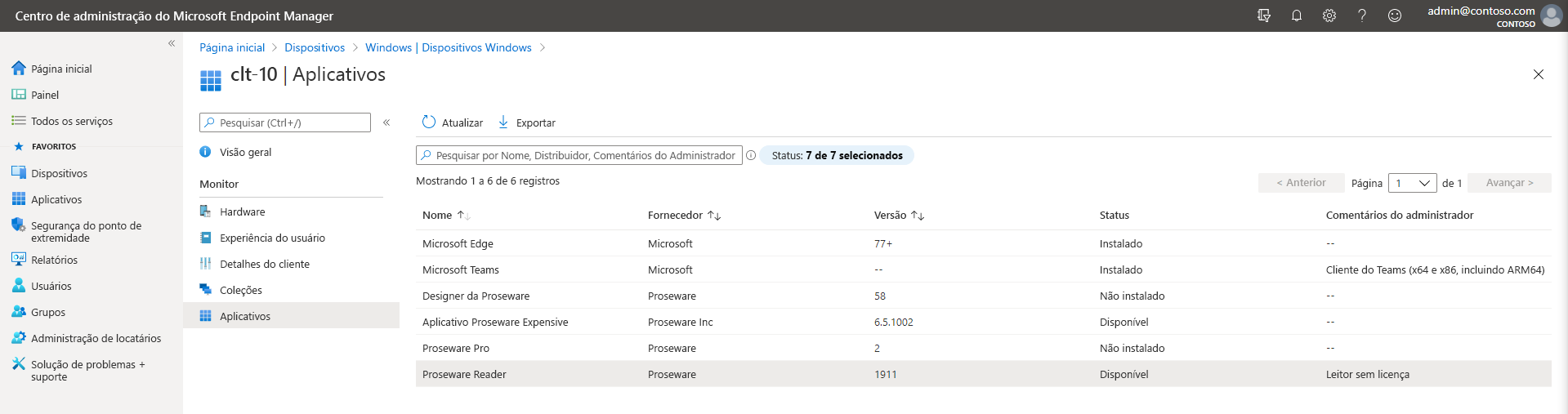Click the Atualizar button
The height and width of the screenshot is (414, 1568).
(453, 122)
